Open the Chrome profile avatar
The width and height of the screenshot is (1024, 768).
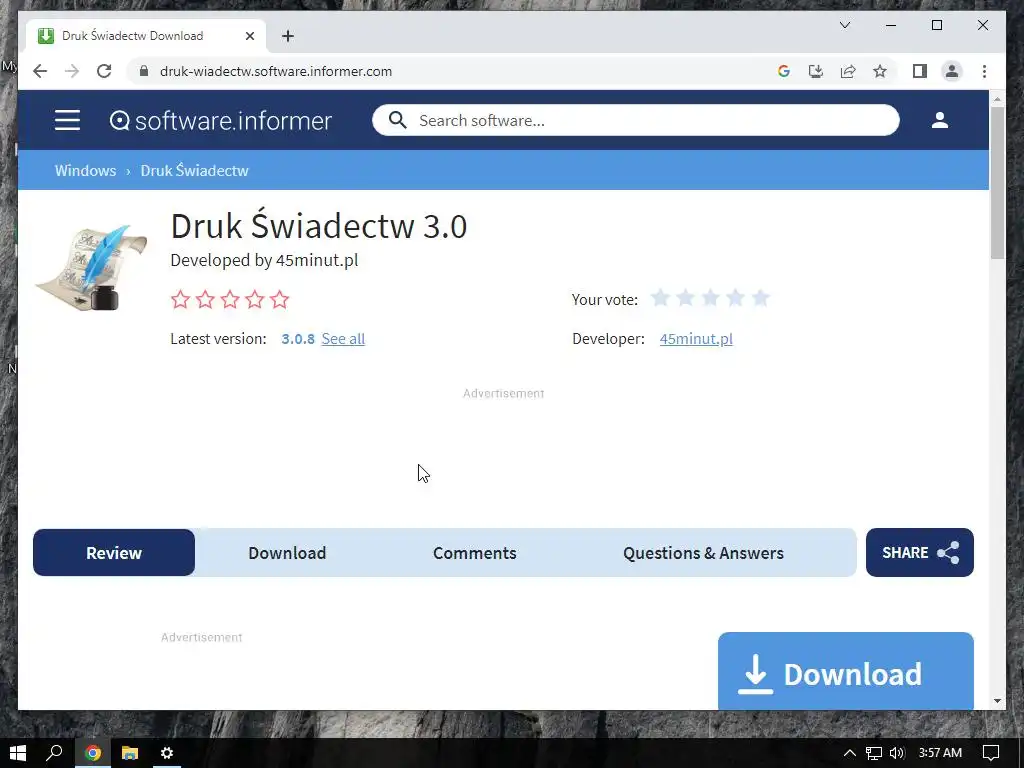tap(952, 71)
